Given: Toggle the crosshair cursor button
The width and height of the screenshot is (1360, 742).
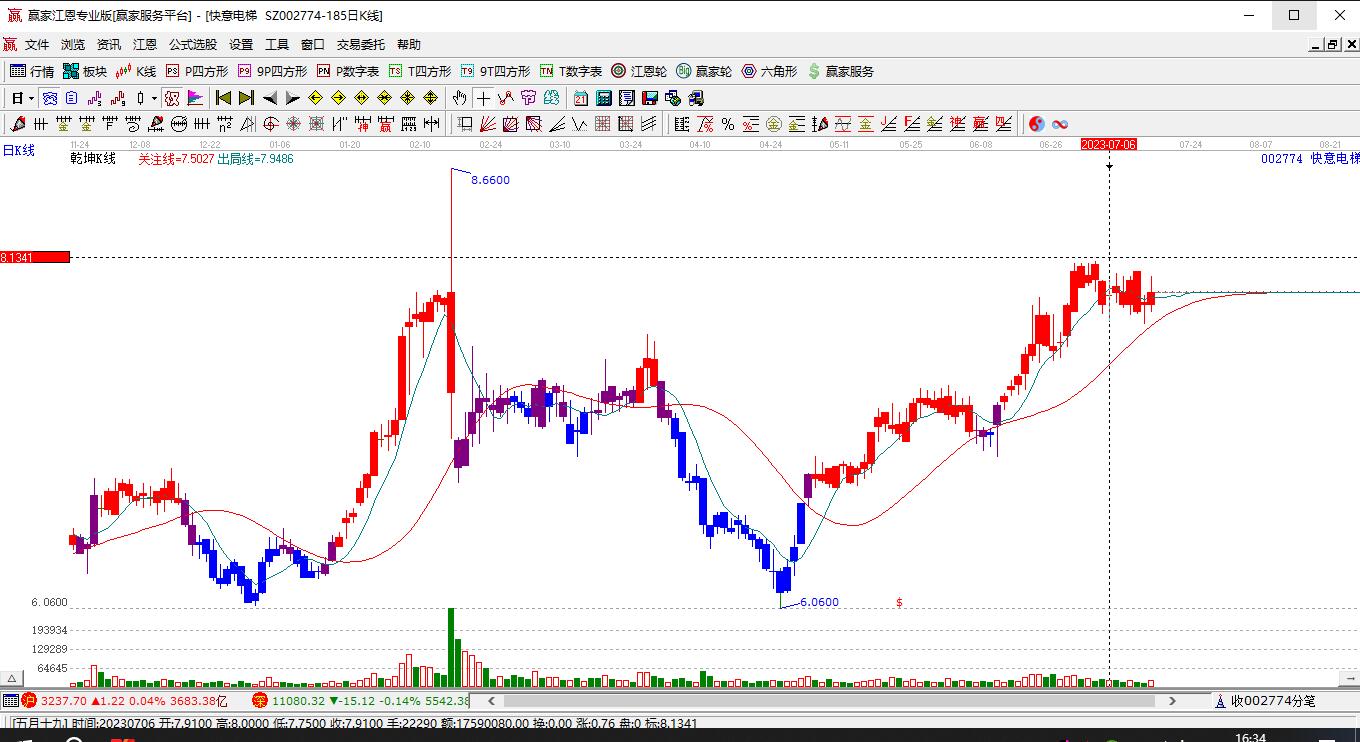Looking at the screenshot, I should tap(484, 98).
